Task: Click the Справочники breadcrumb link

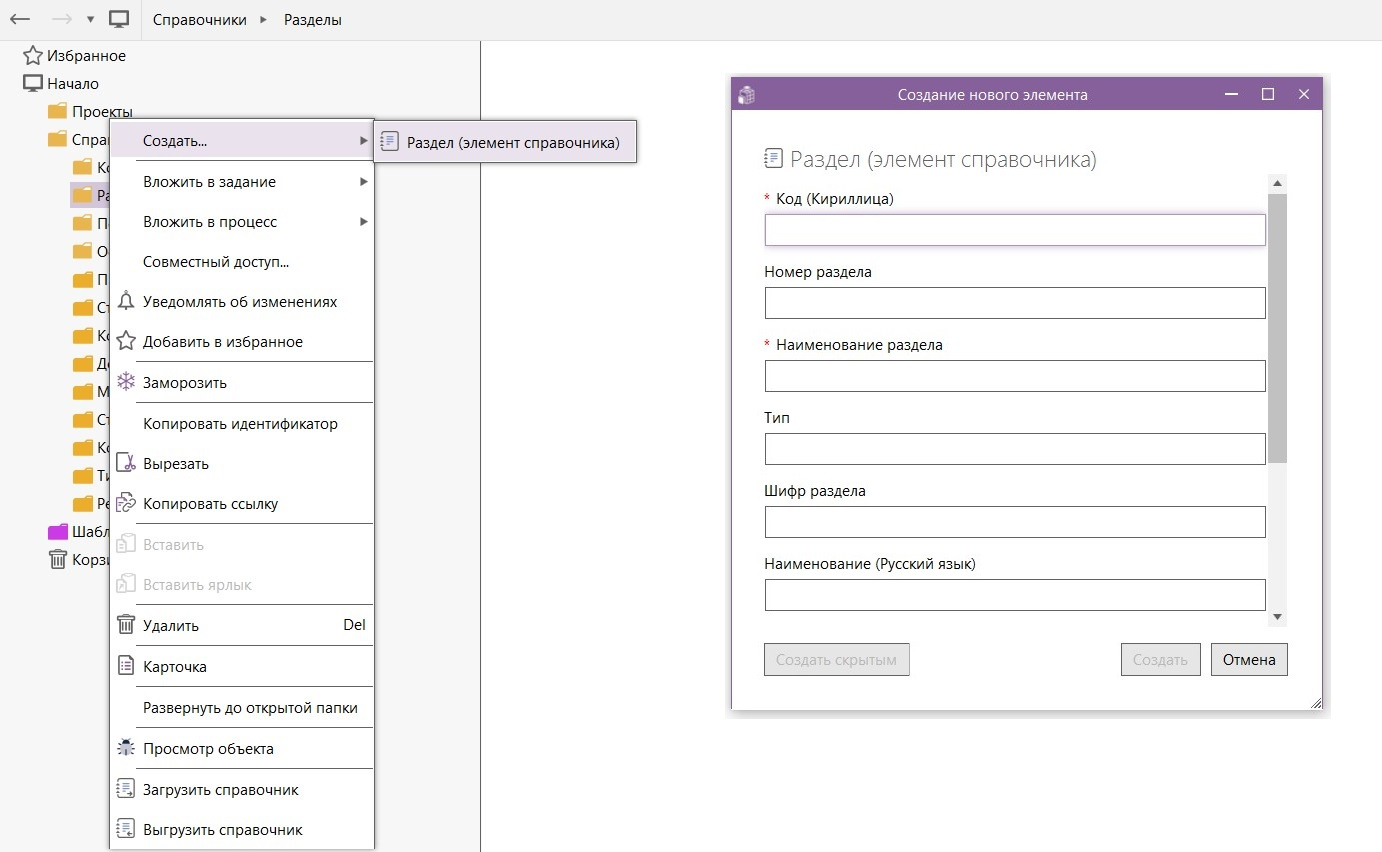Action: click(200, 19)
